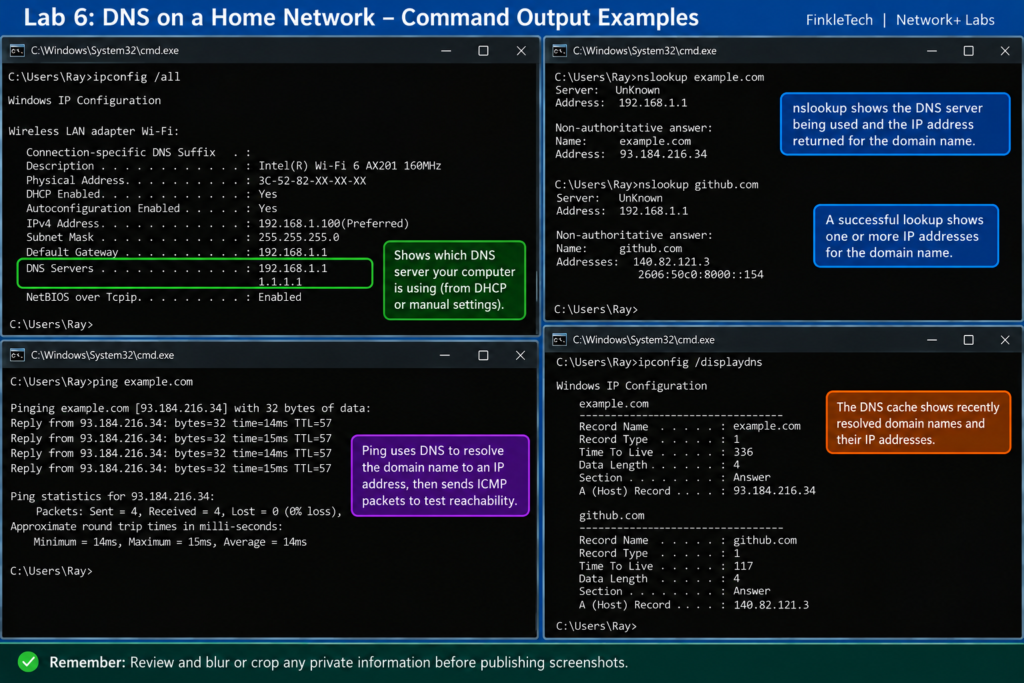Click the 'nslookup example.com' command

tap(659, 76)
